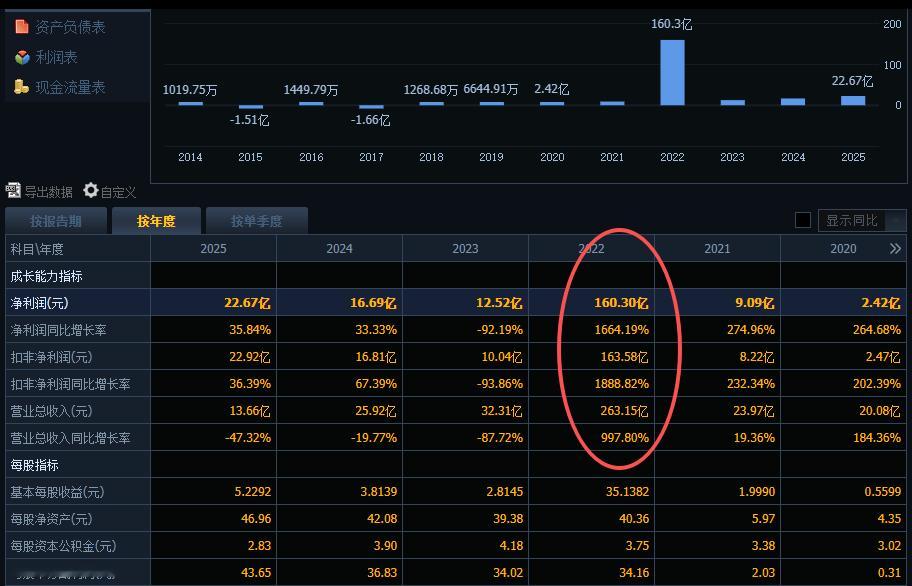
Task: Select the 每股净资产(元) row label
Action: point(51,519)
